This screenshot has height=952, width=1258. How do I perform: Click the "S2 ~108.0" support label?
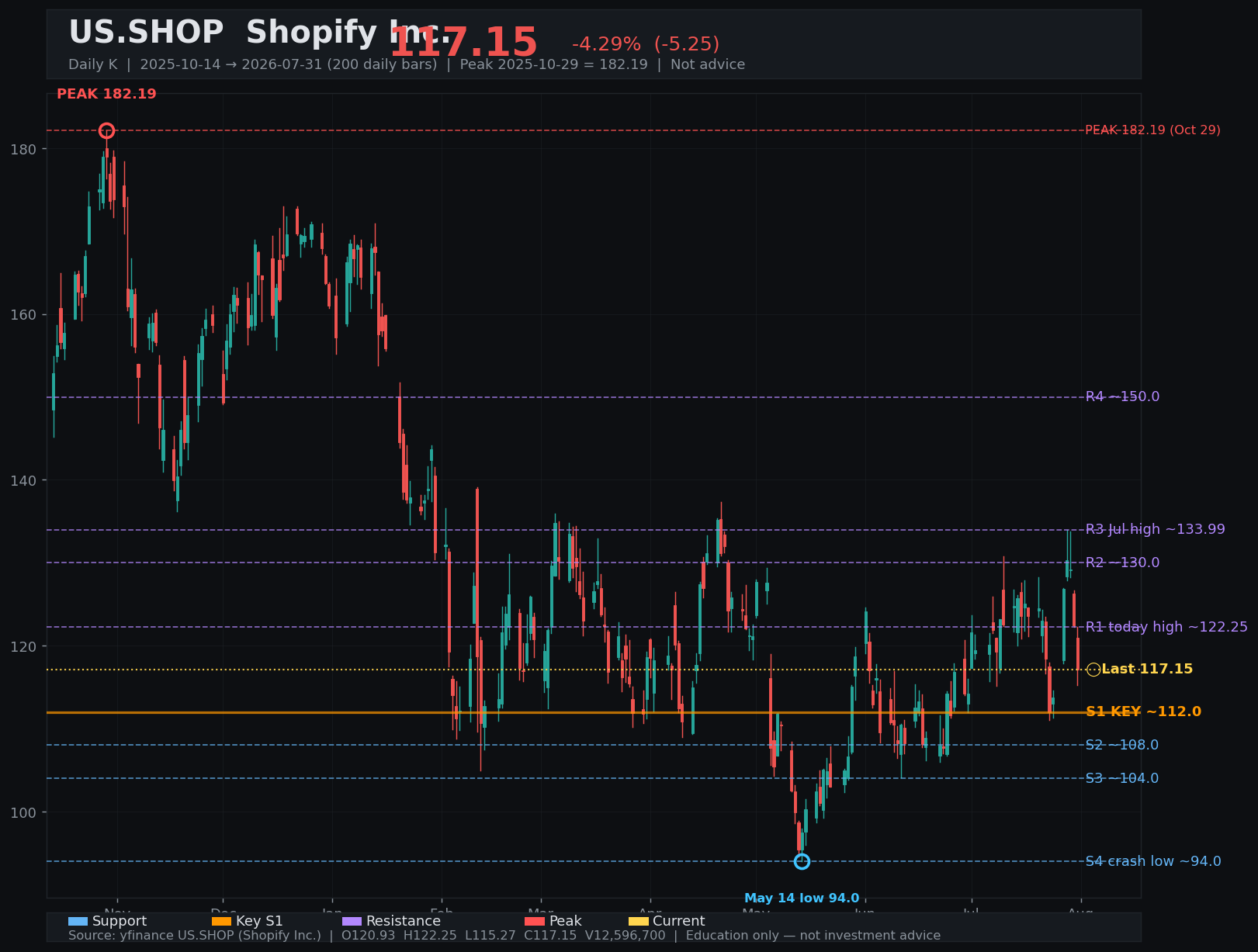coord(1121,745)
